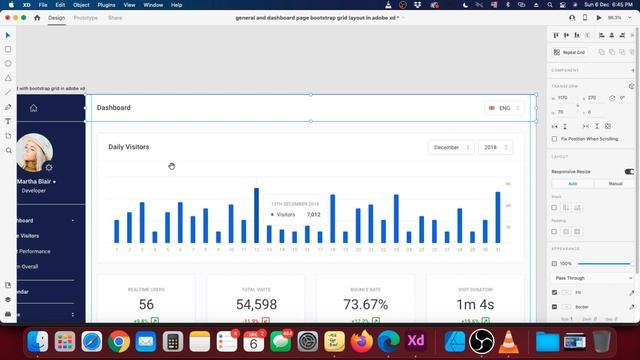Click gear icon on Martha Blair avatar
640x360 pixels.
(x=49, y=167)
